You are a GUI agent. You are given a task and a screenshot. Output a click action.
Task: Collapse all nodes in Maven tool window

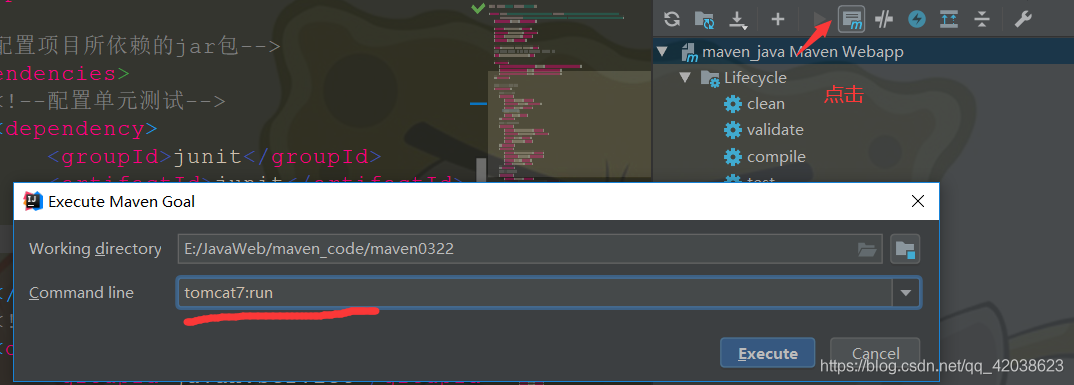[982, 19]
